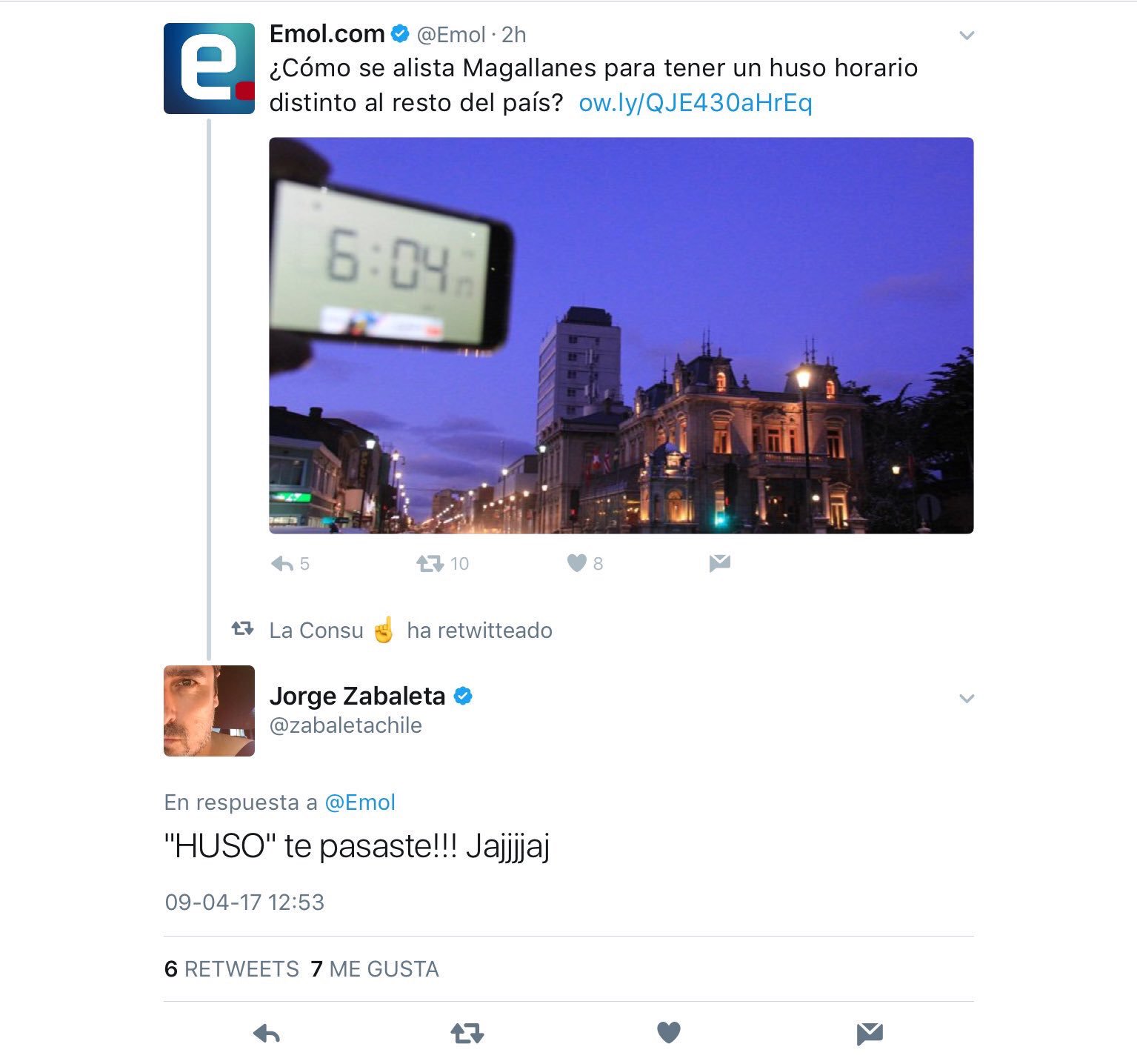1137x1064 pixels.
Task: Like Jorge Zabaleta's reply
Action: coord(669,1033)
